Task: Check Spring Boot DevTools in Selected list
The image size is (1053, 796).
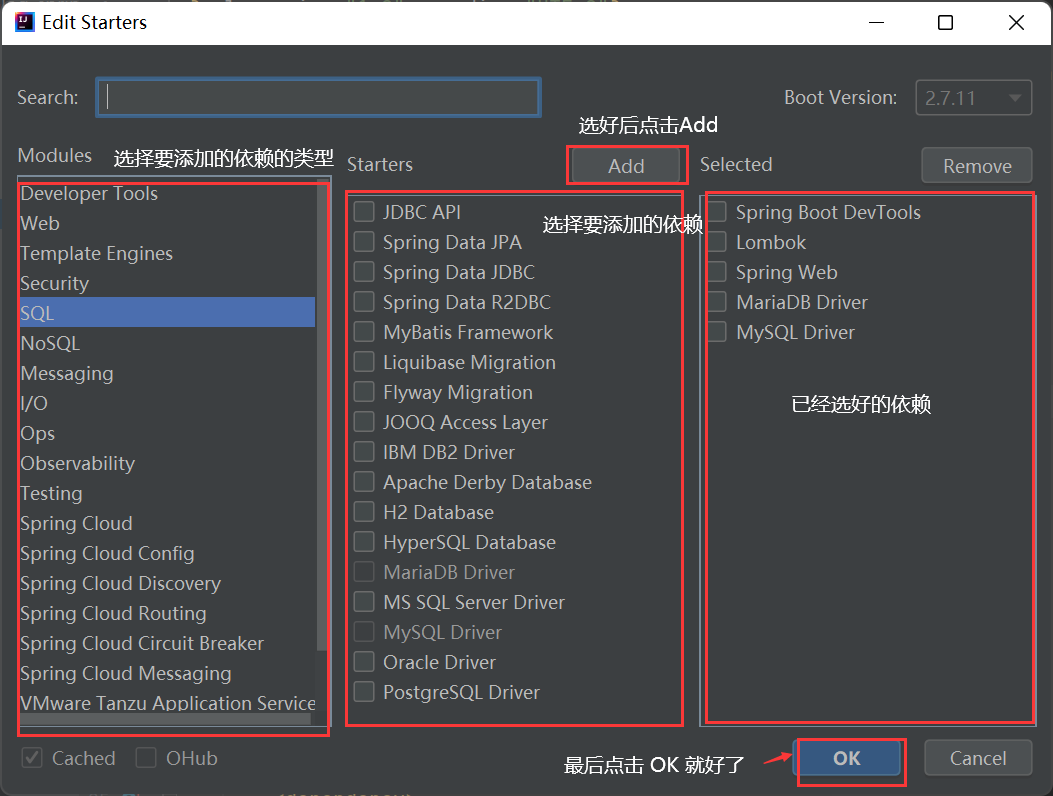Action: pyautogui.click(x=717, y=212)
